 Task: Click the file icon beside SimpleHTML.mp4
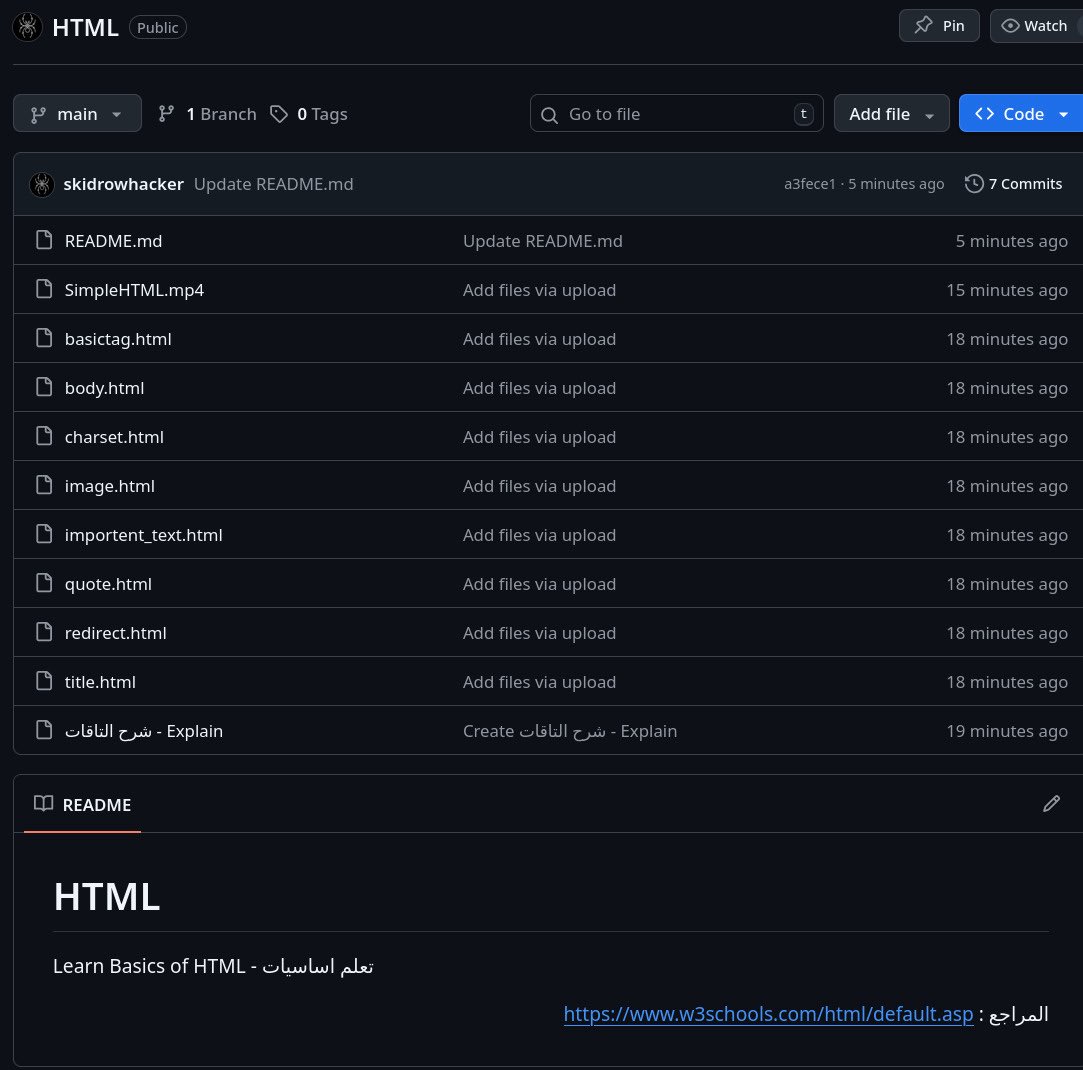[44, 289]
